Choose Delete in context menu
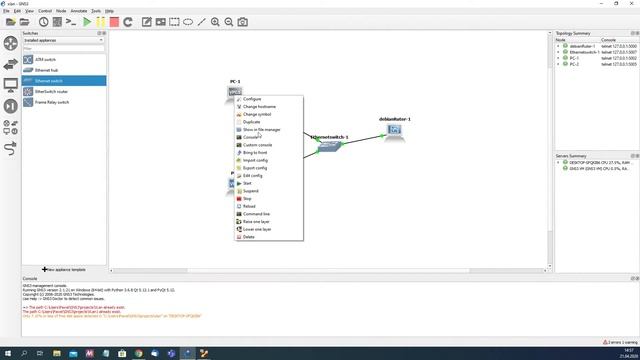Image resolution: width=640 pixels, height=360 pixels. click(x=269, y=237)
